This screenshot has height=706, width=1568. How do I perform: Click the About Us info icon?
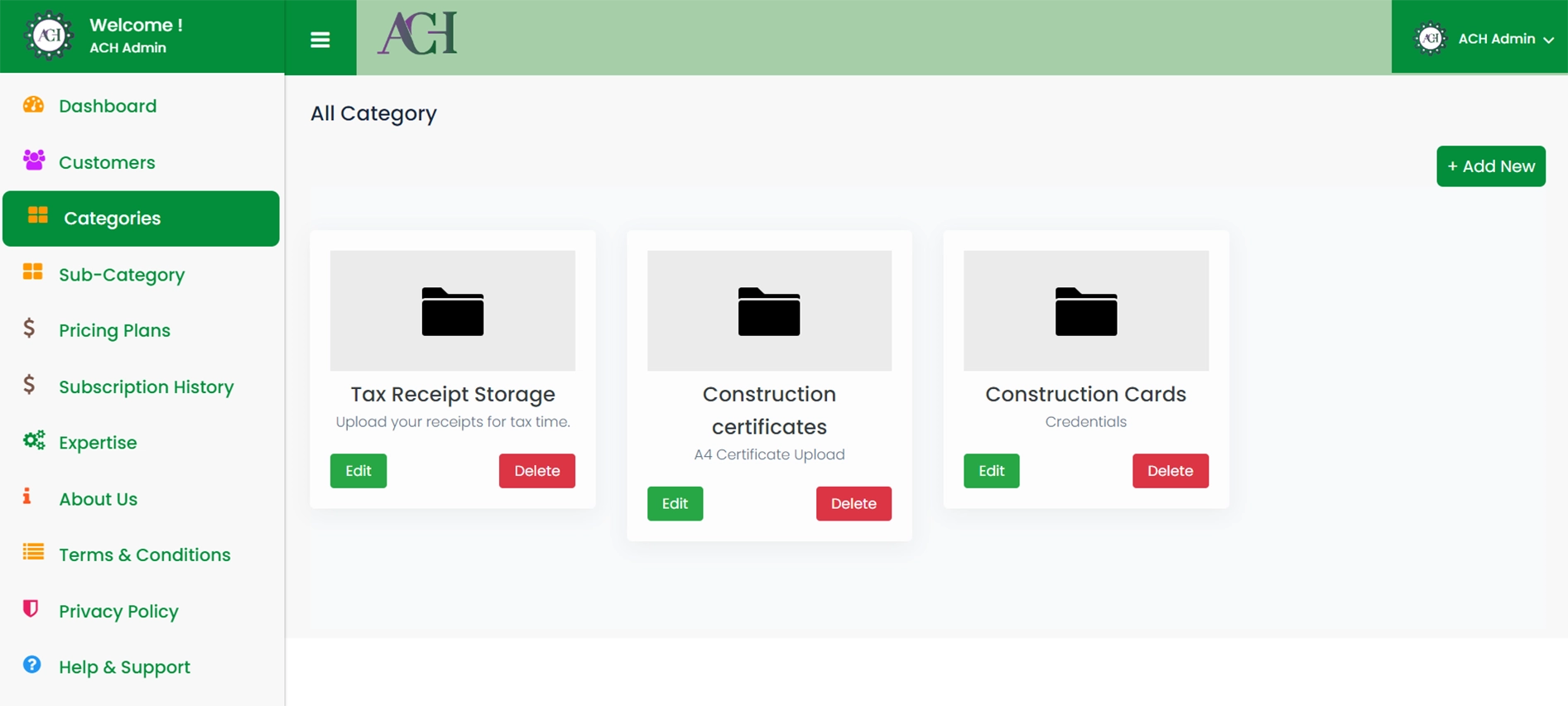pyautogui.click(x=27, y=496)
